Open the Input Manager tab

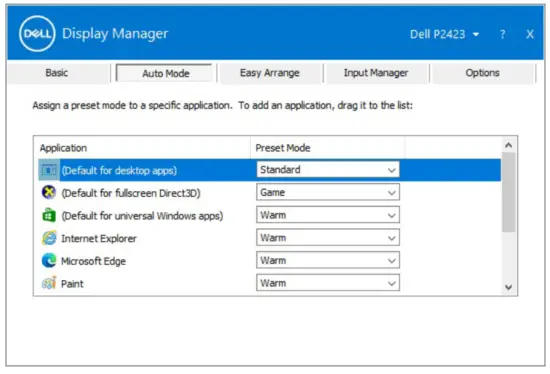click(376, 73)
